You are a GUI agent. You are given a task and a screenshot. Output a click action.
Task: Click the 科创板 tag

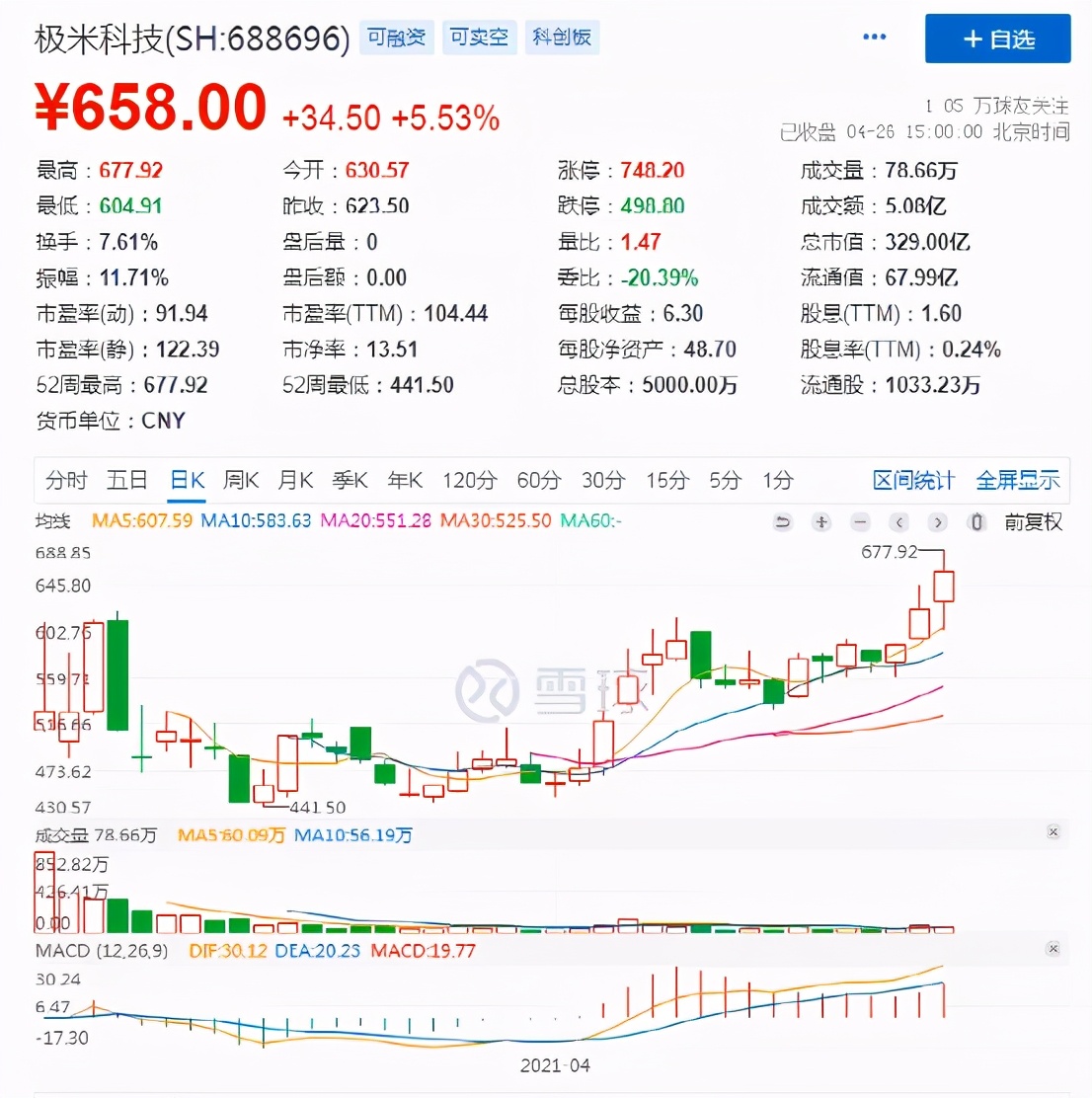(x=561, y=38)
